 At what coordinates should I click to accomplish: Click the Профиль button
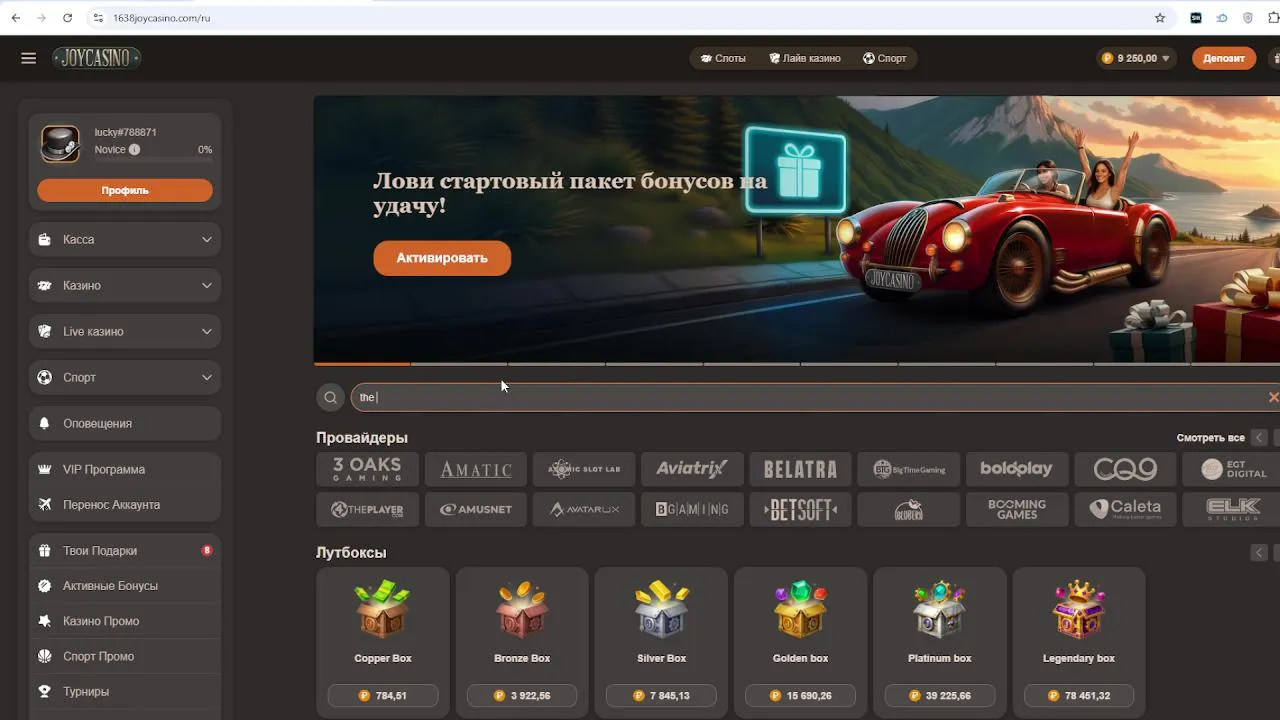coord(125,190)
